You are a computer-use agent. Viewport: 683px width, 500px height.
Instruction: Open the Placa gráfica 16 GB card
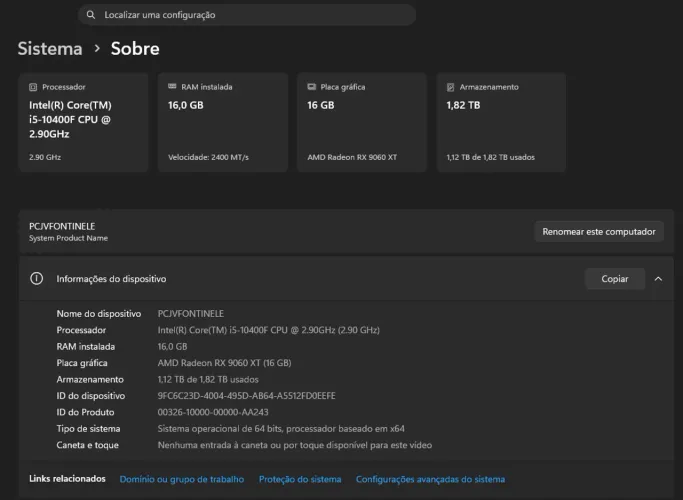point(362,122)
